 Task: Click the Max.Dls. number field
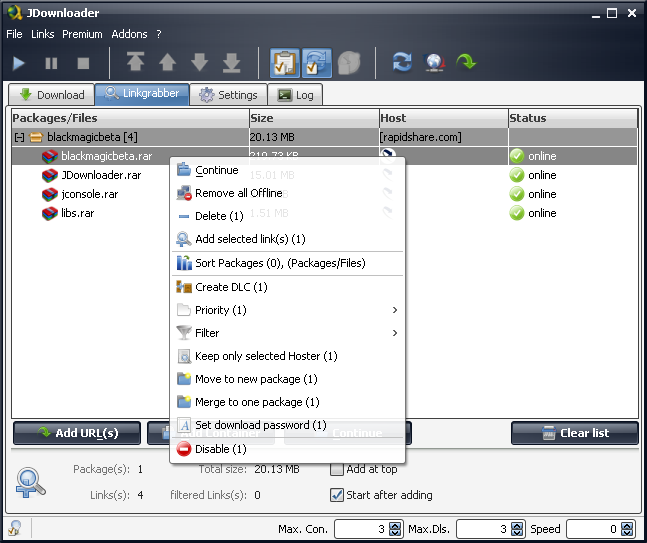point(484,529)
